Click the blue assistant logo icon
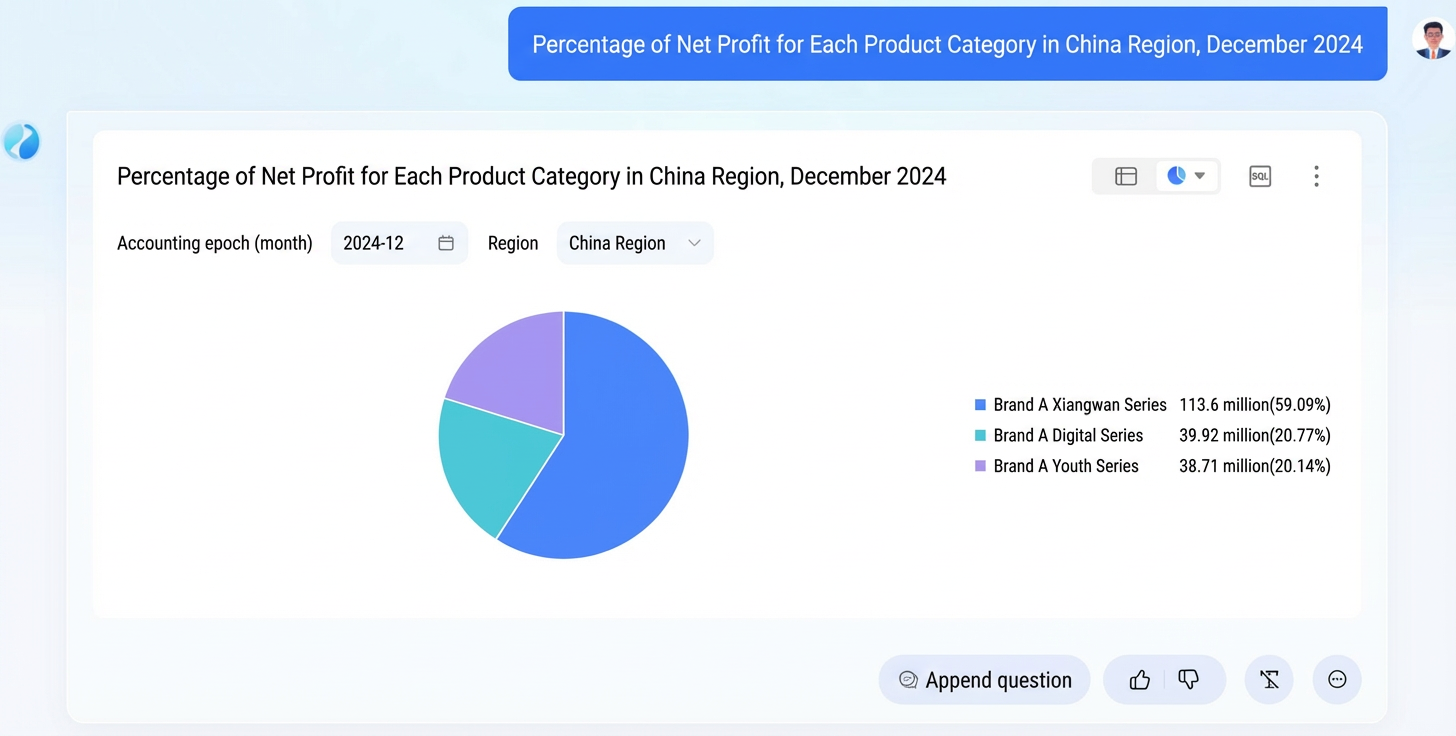Image resolution: width=1456 pixels, height=736 pixels. [x=21, y=142]
